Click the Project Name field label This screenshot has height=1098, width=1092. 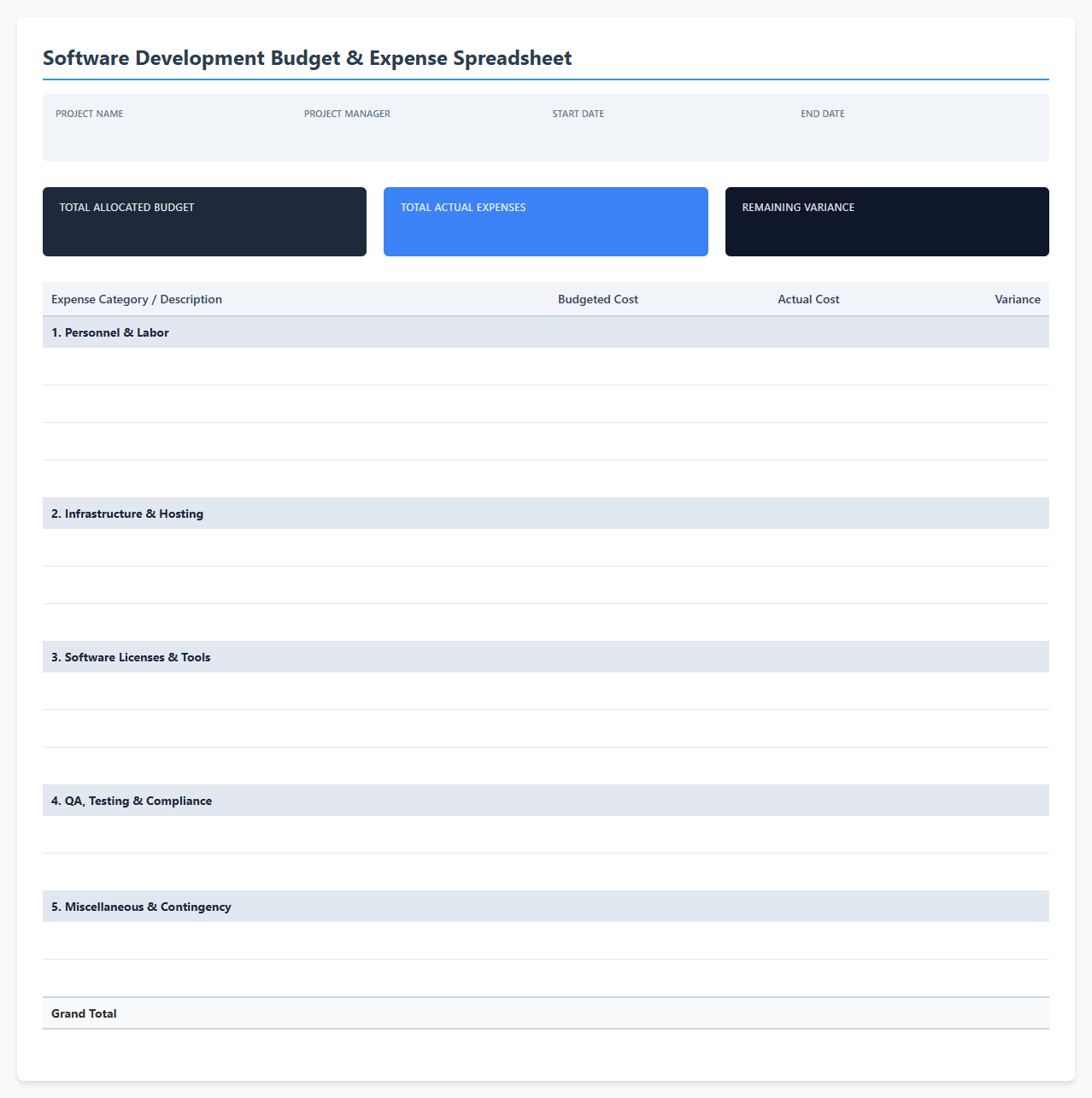click(90, 114)
